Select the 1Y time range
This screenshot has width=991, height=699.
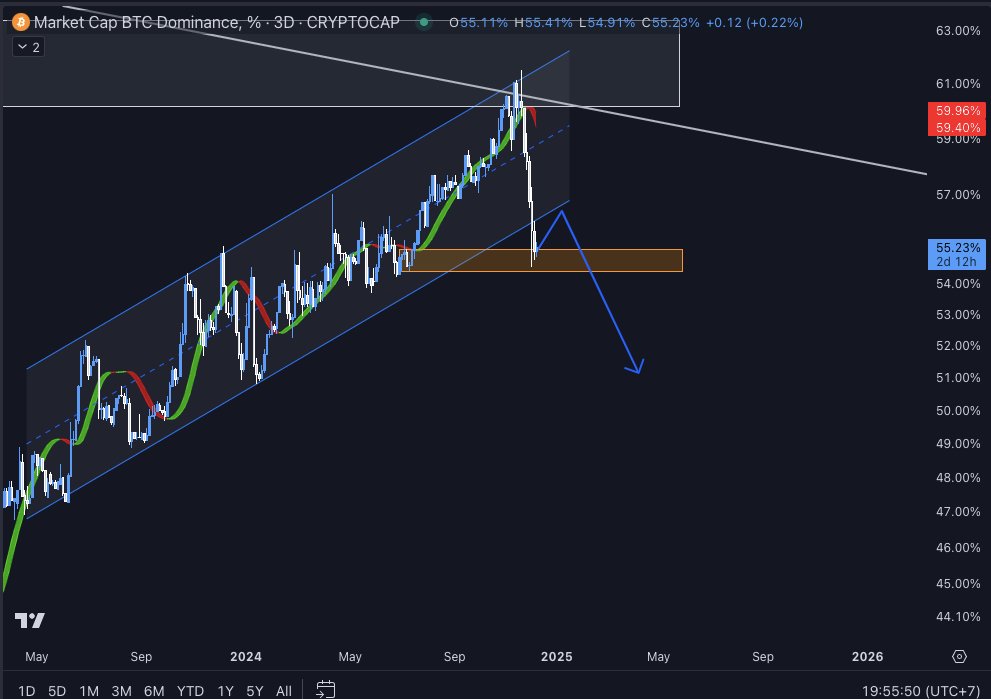coord(226,691)
